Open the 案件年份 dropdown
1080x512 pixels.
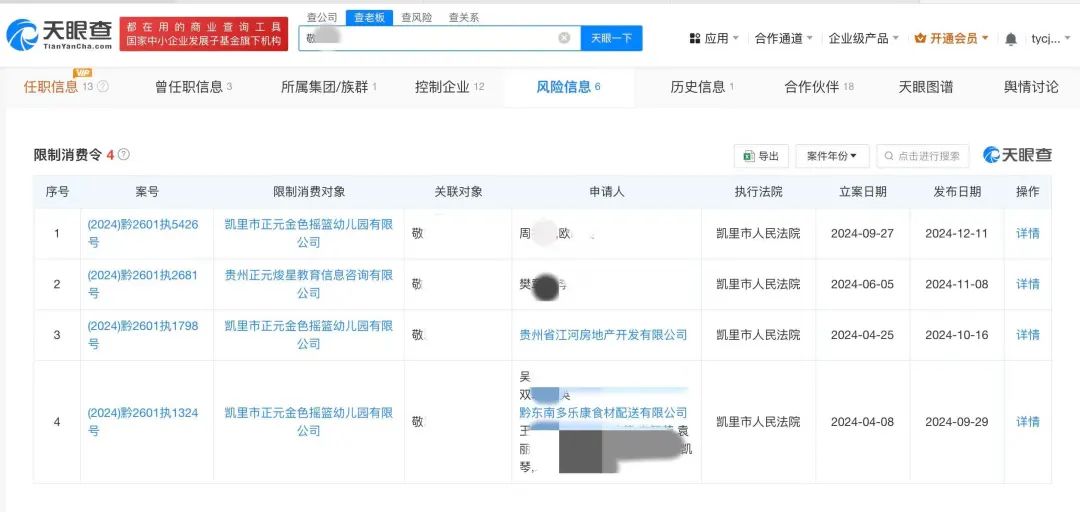[832, 156]
